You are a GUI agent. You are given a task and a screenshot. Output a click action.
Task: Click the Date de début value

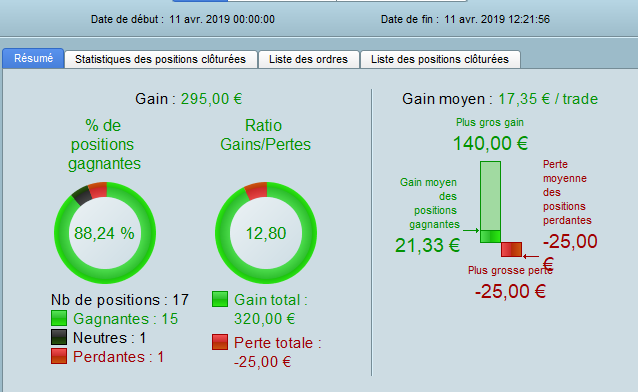222,20
